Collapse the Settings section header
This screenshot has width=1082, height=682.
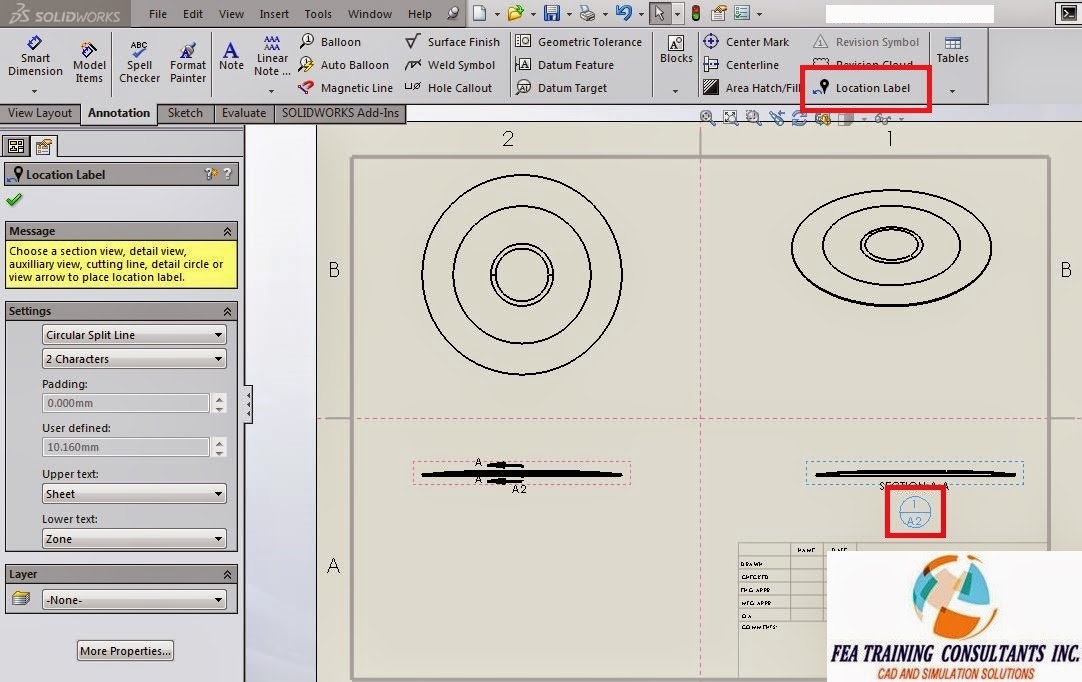tap(228, 310)
